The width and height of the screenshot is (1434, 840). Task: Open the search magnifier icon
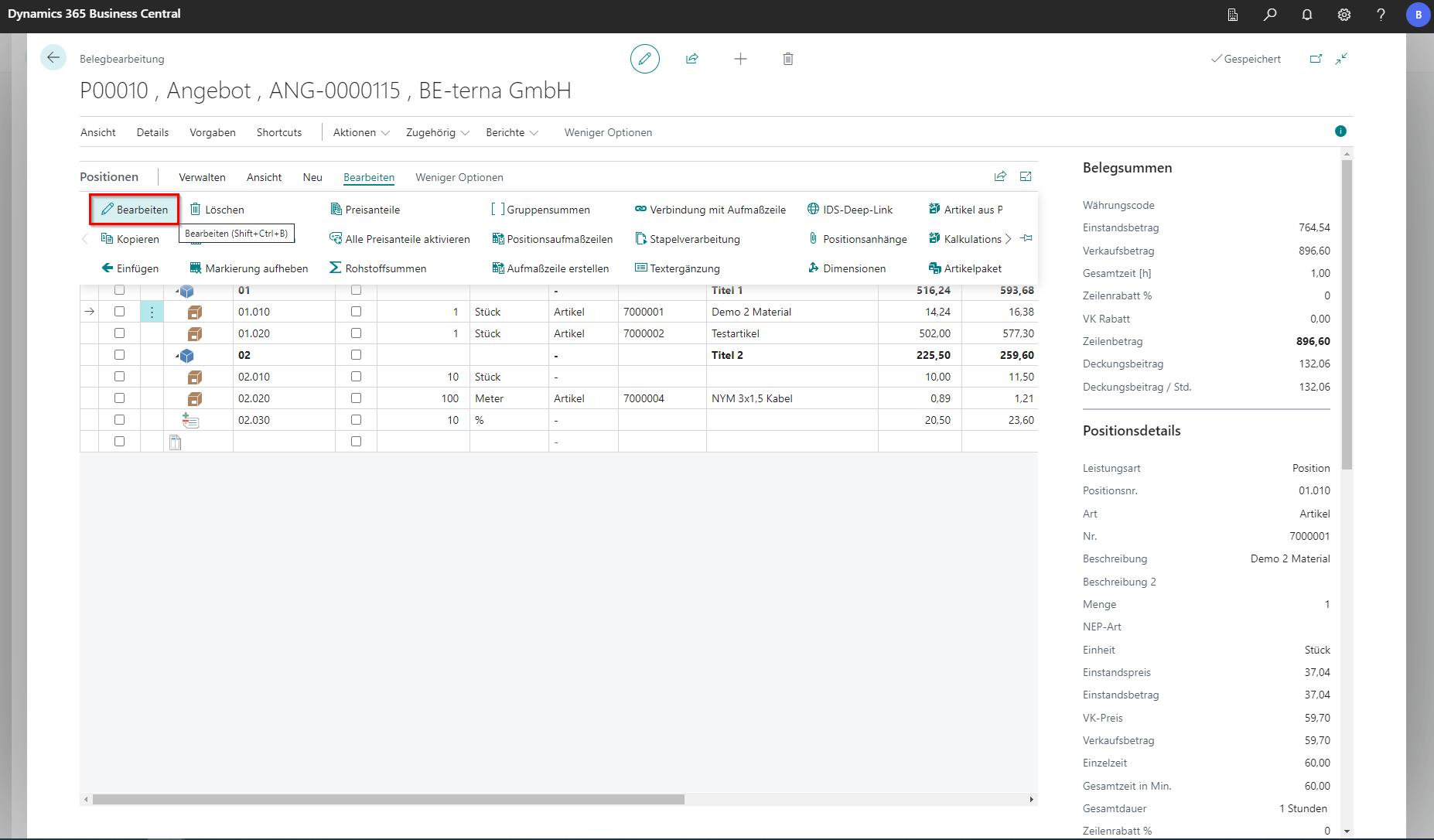point(1269,15)
